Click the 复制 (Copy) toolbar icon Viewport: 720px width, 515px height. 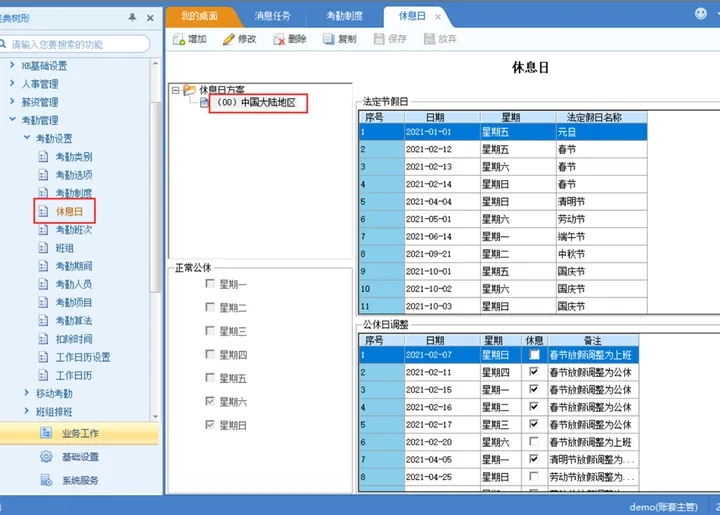click(x=328, y=39)
